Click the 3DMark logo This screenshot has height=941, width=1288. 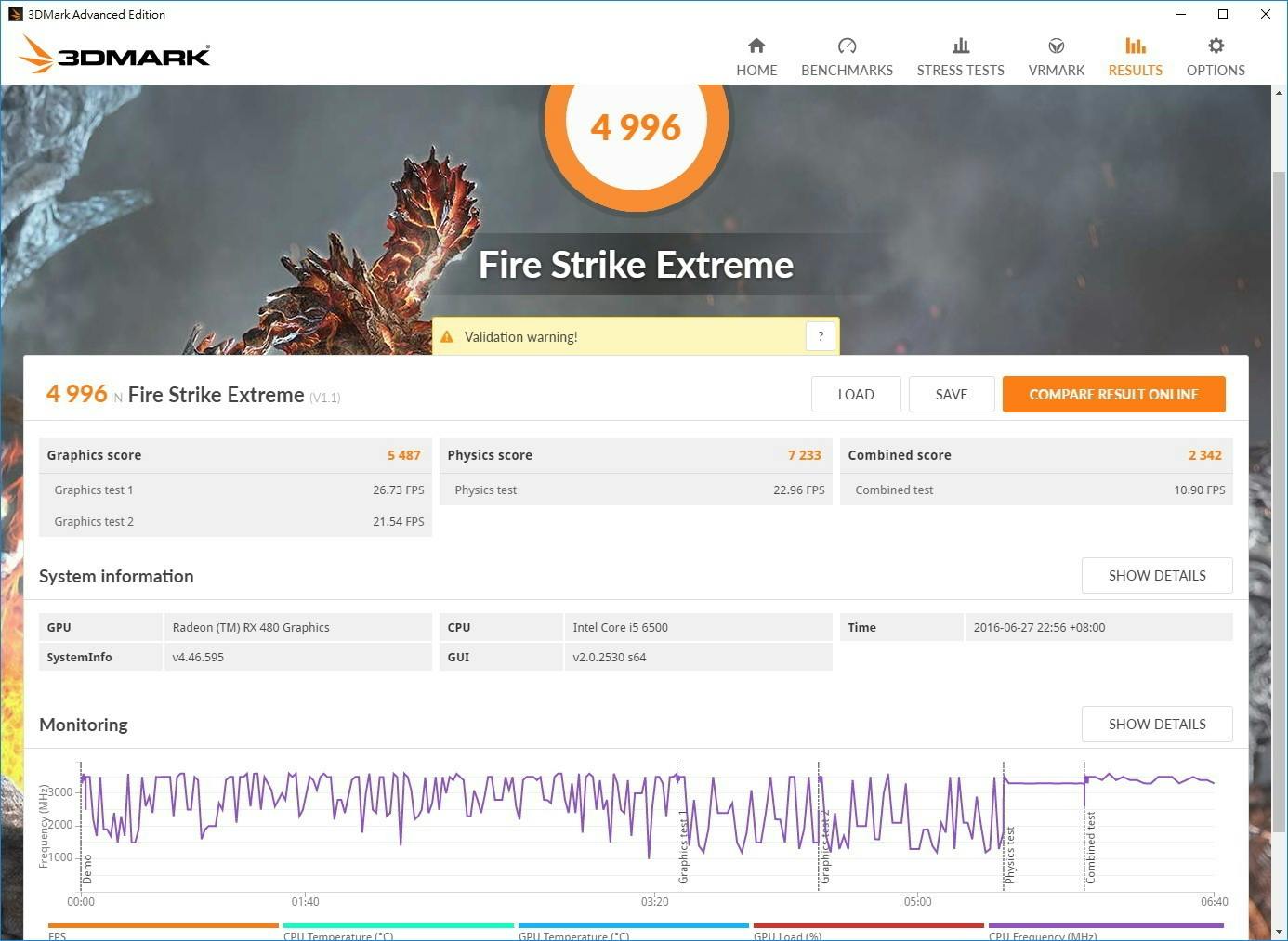pos(114,55)
